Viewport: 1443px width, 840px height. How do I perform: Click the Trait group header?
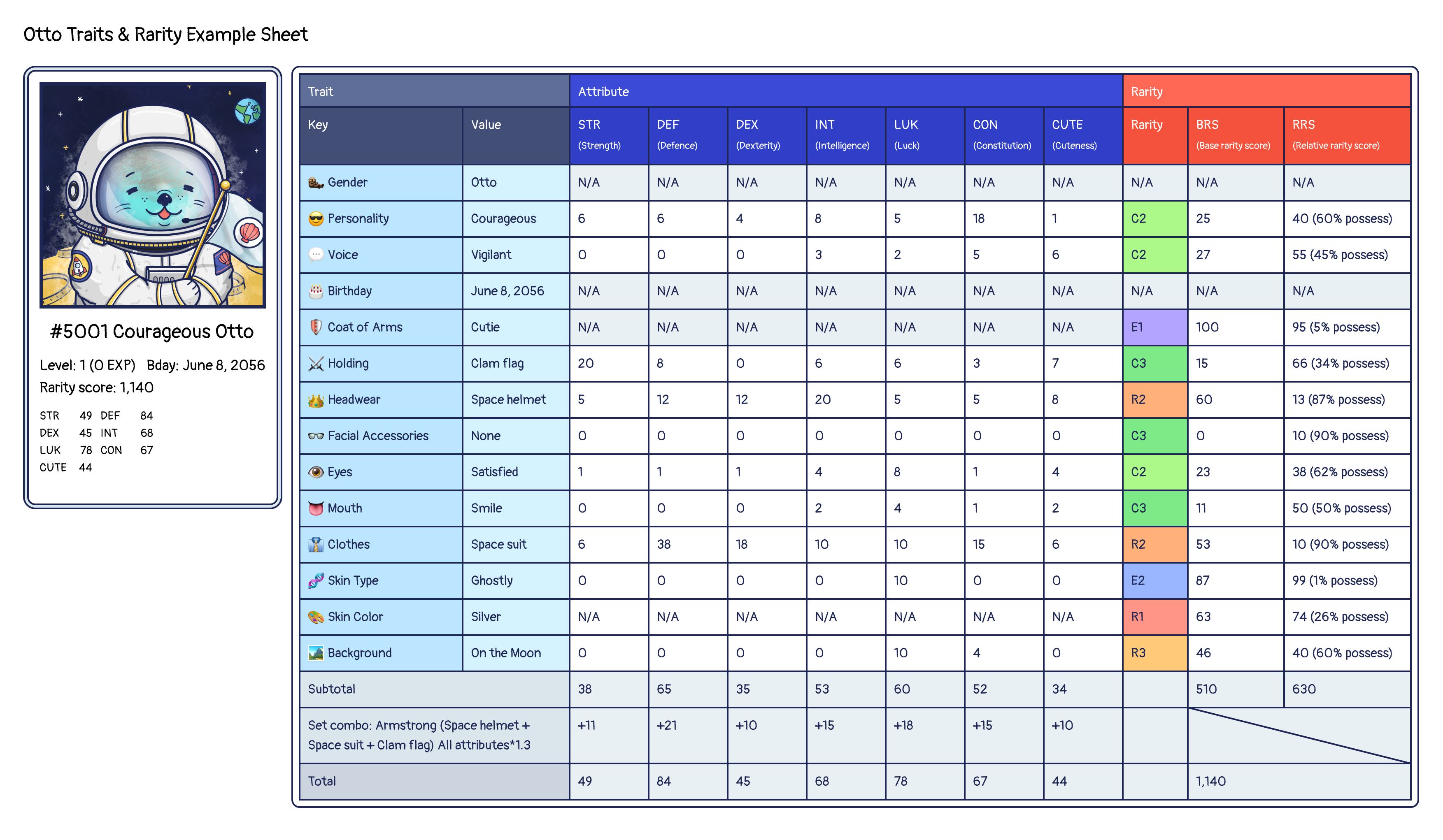[434, 91]
